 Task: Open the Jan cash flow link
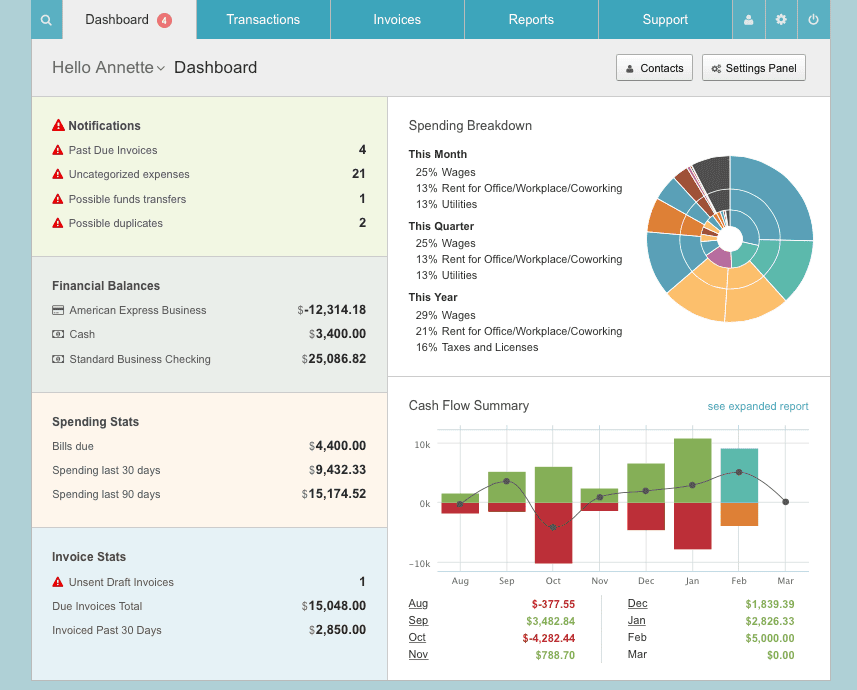(x=637, y=620)
